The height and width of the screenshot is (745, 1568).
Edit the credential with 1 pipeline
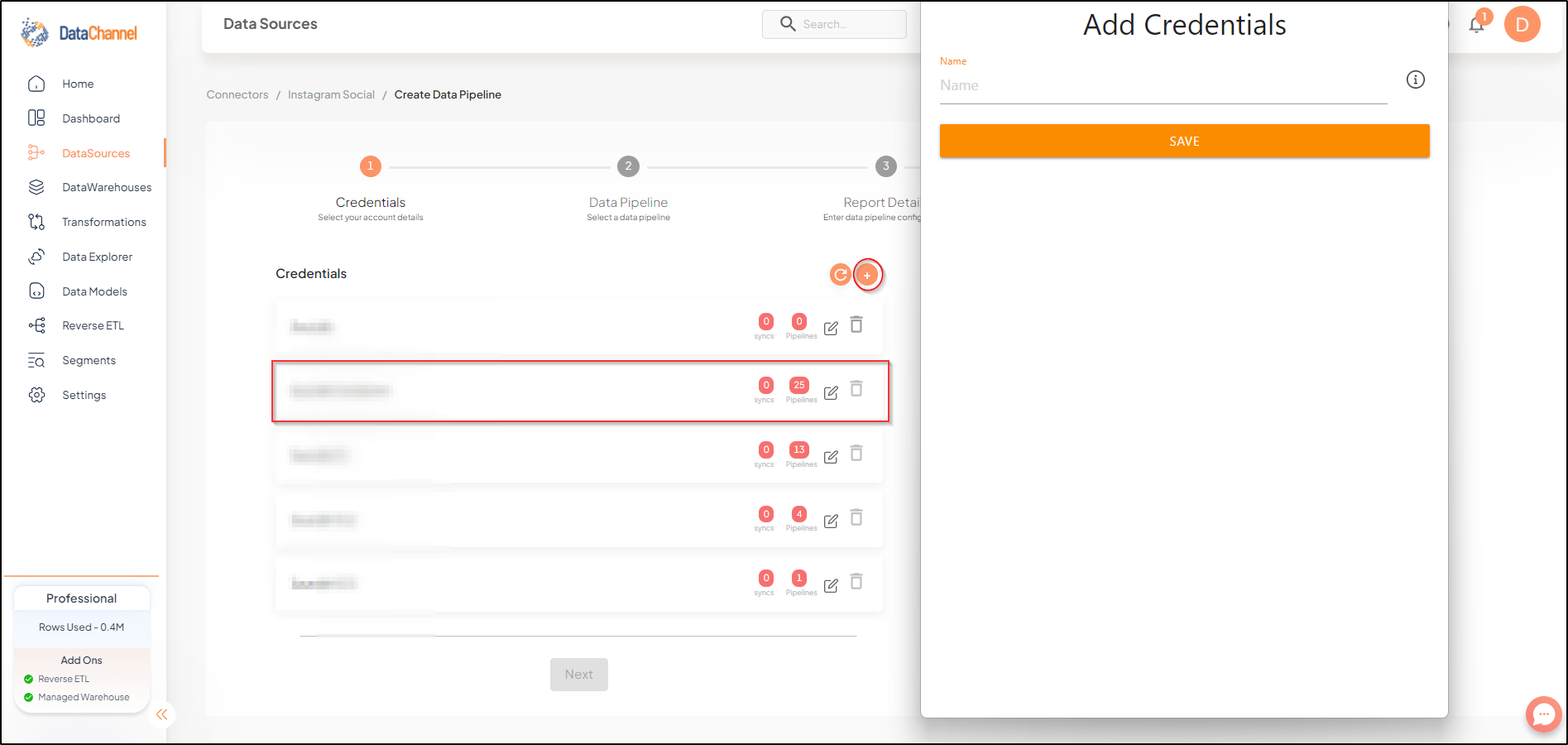click(831, 585)
